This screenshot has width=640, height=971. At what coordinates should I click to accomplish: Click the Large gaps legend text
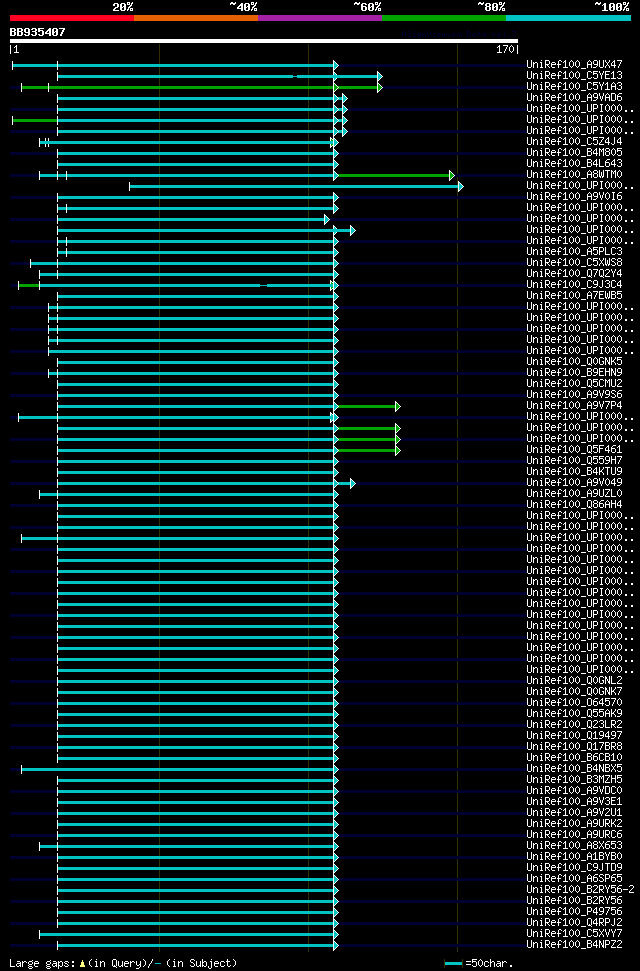pos(123,964)
